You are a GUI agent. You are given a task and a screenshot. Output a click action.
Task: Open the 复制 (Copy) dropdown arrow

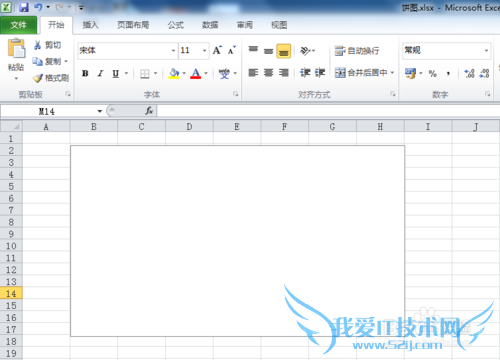(x=66, y=61)
